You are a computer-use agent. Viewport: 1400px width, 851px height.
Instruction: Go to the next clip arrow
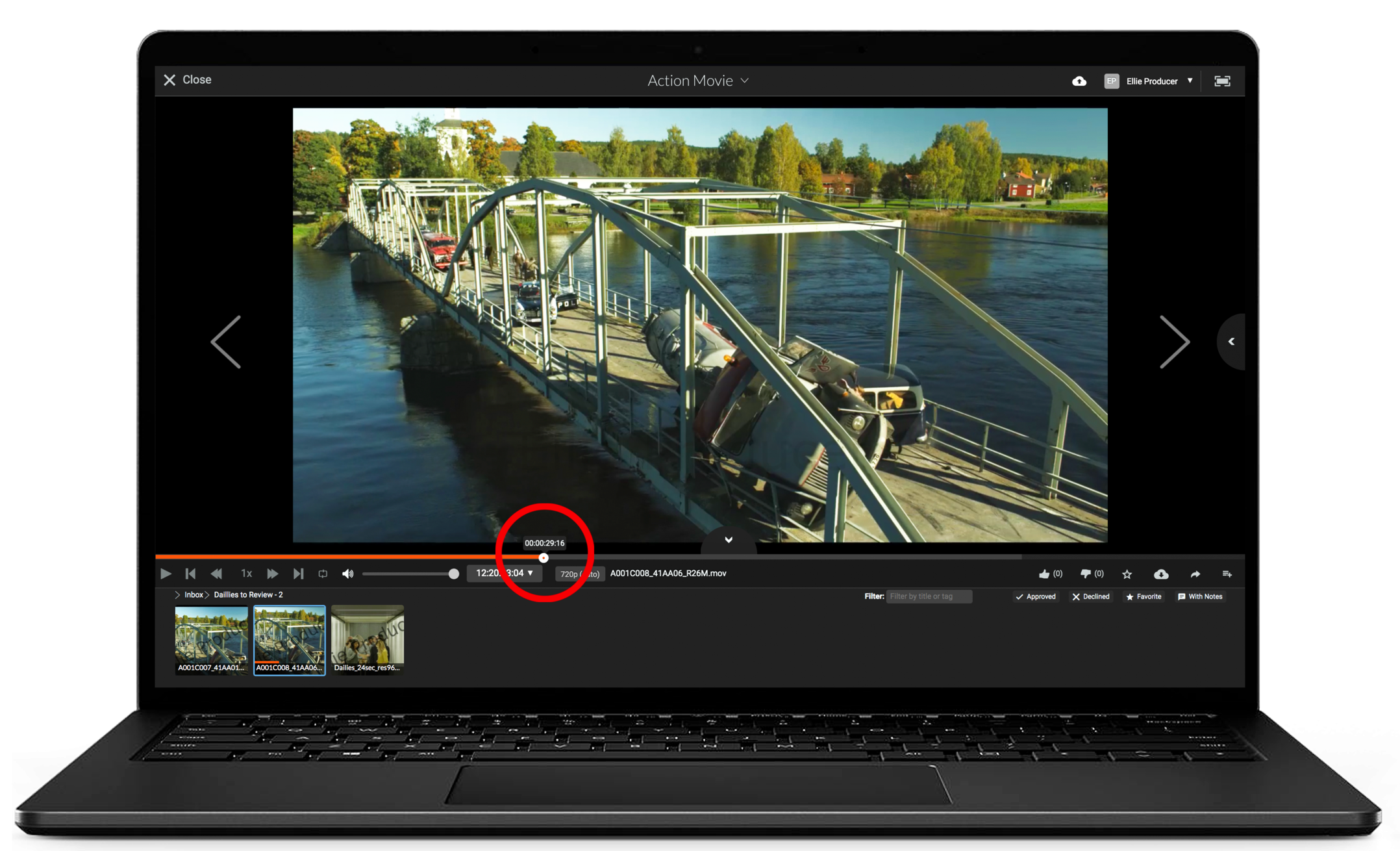pos(1174,342)
